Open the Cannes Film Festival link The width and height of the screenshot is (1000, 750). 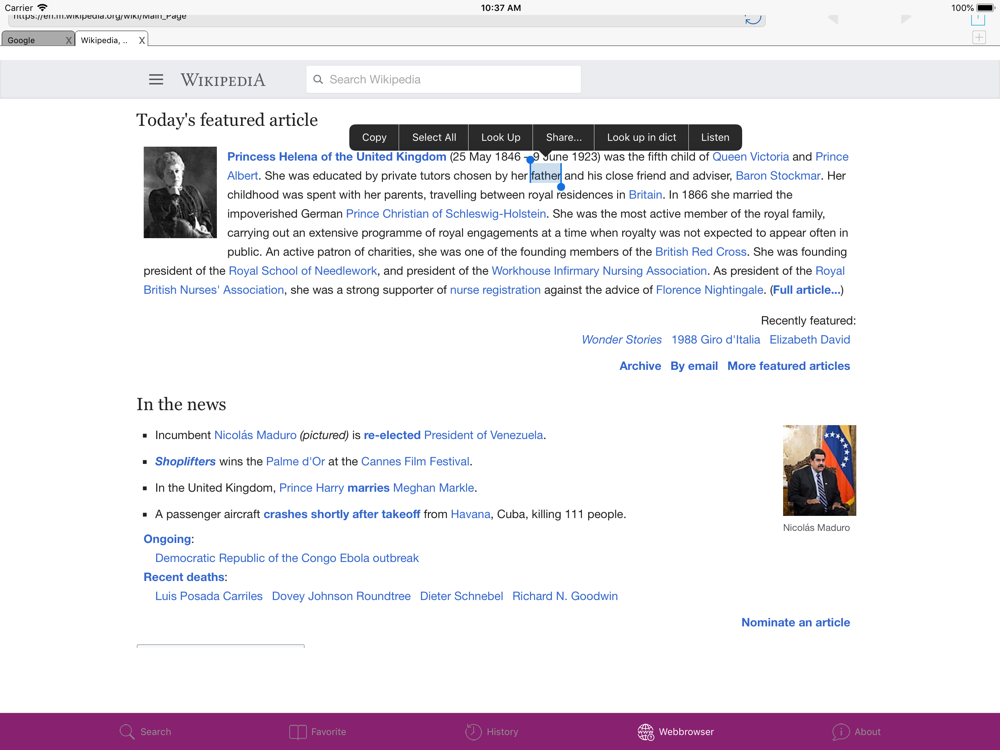tap(415, 462)
